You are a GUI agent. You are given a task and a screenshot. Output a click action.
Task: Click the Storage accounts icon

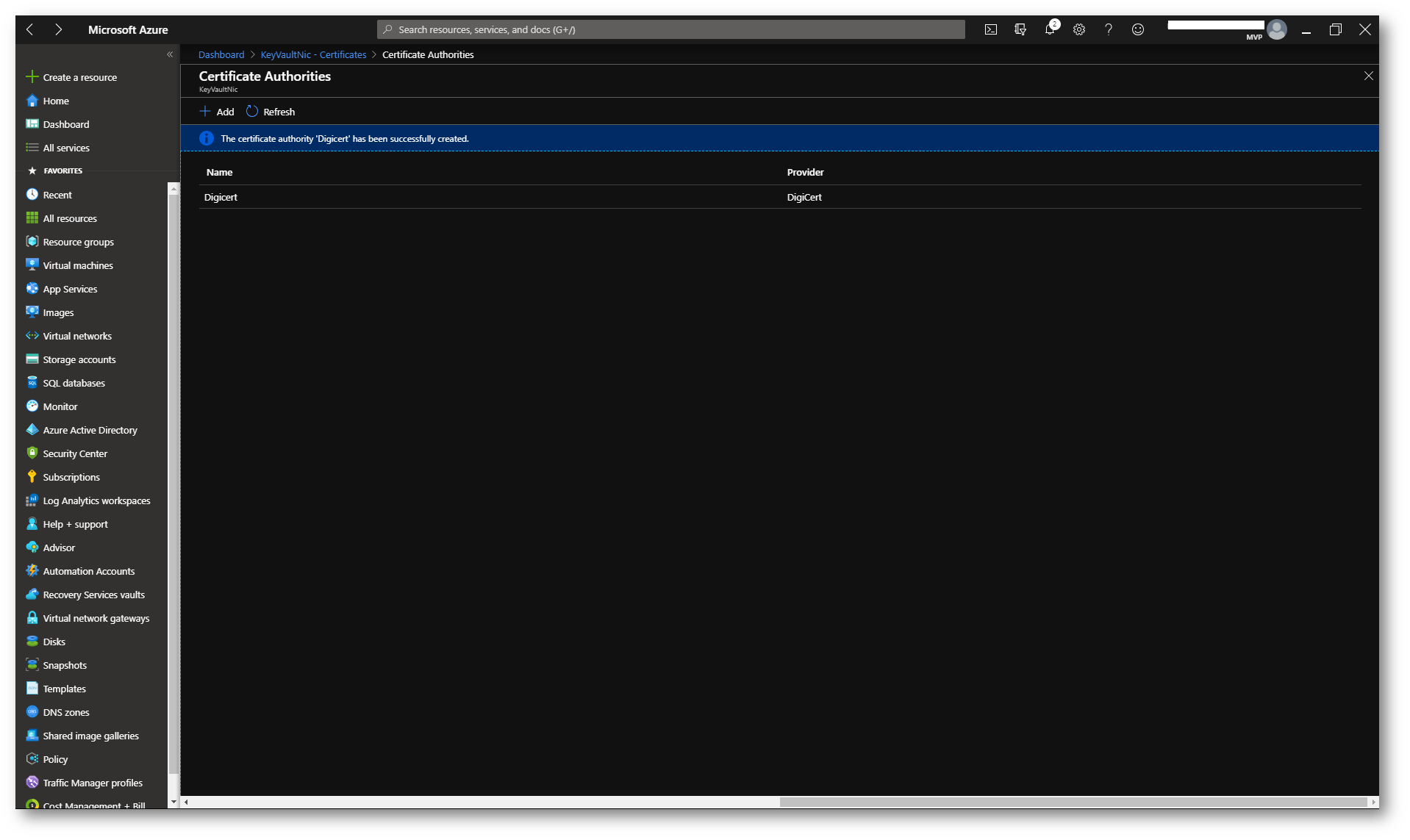tap(32, 359)
